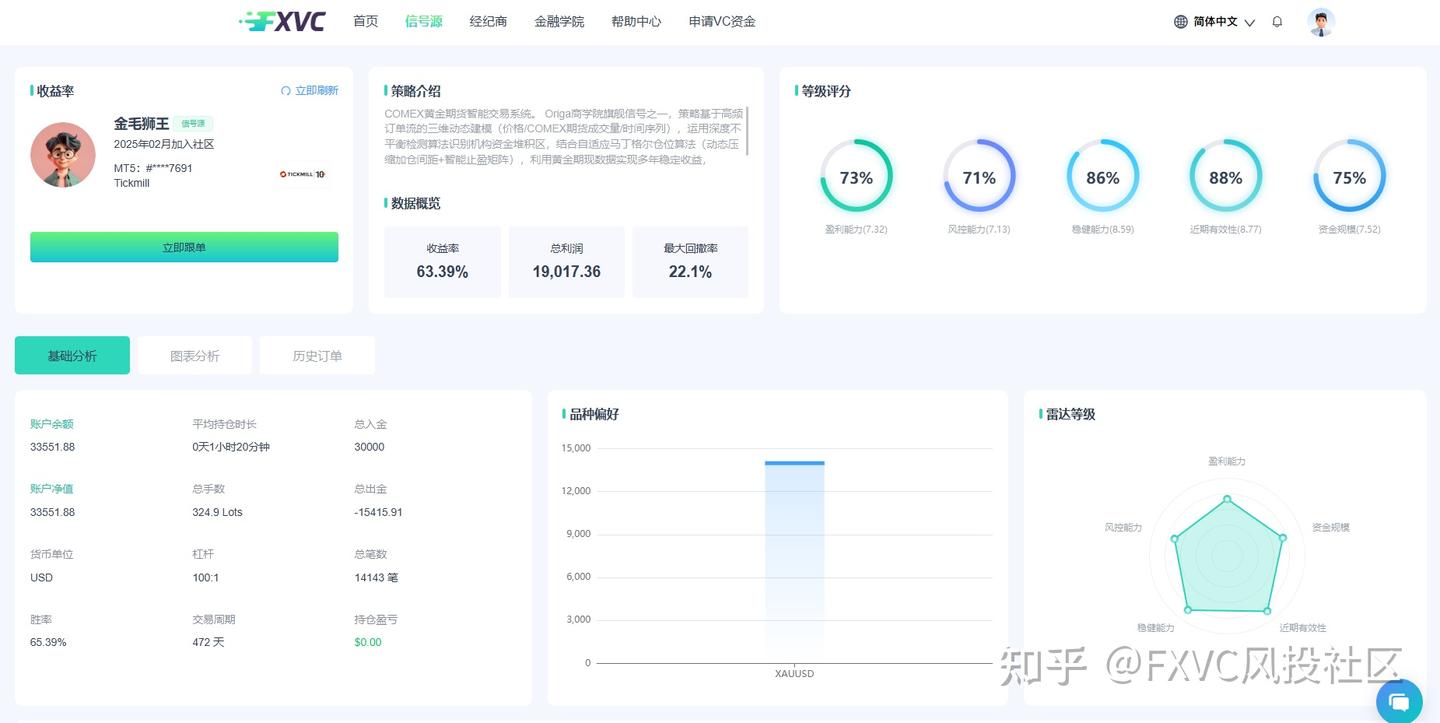
Task: Click the 盈利能力 radar chart label
Action: [1227, 461]
